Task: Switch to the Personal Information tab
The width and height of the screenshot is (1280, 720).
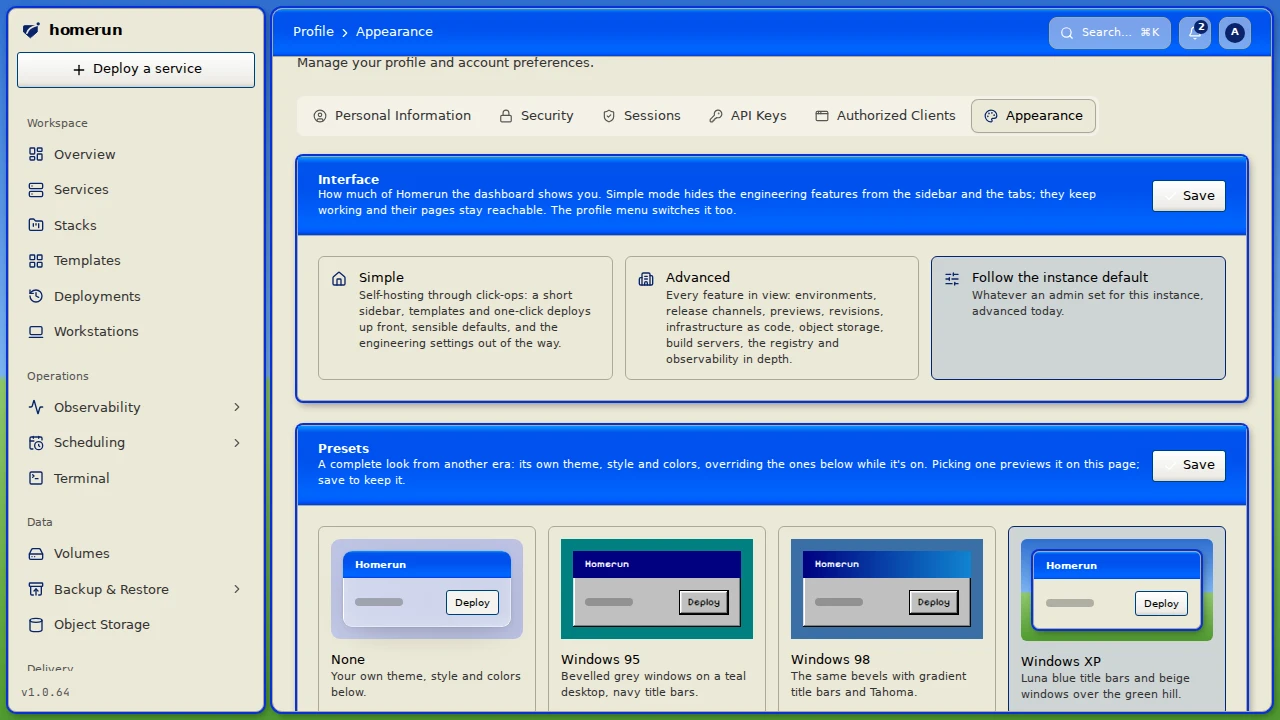Action: pyautogui.click(x=392, y=116)
